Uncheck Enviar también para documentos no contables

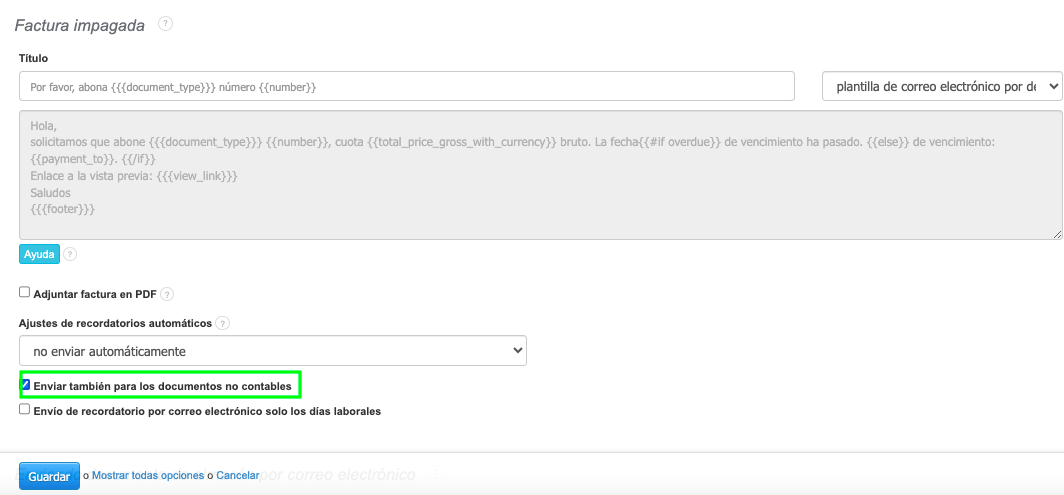coord(26,385)
